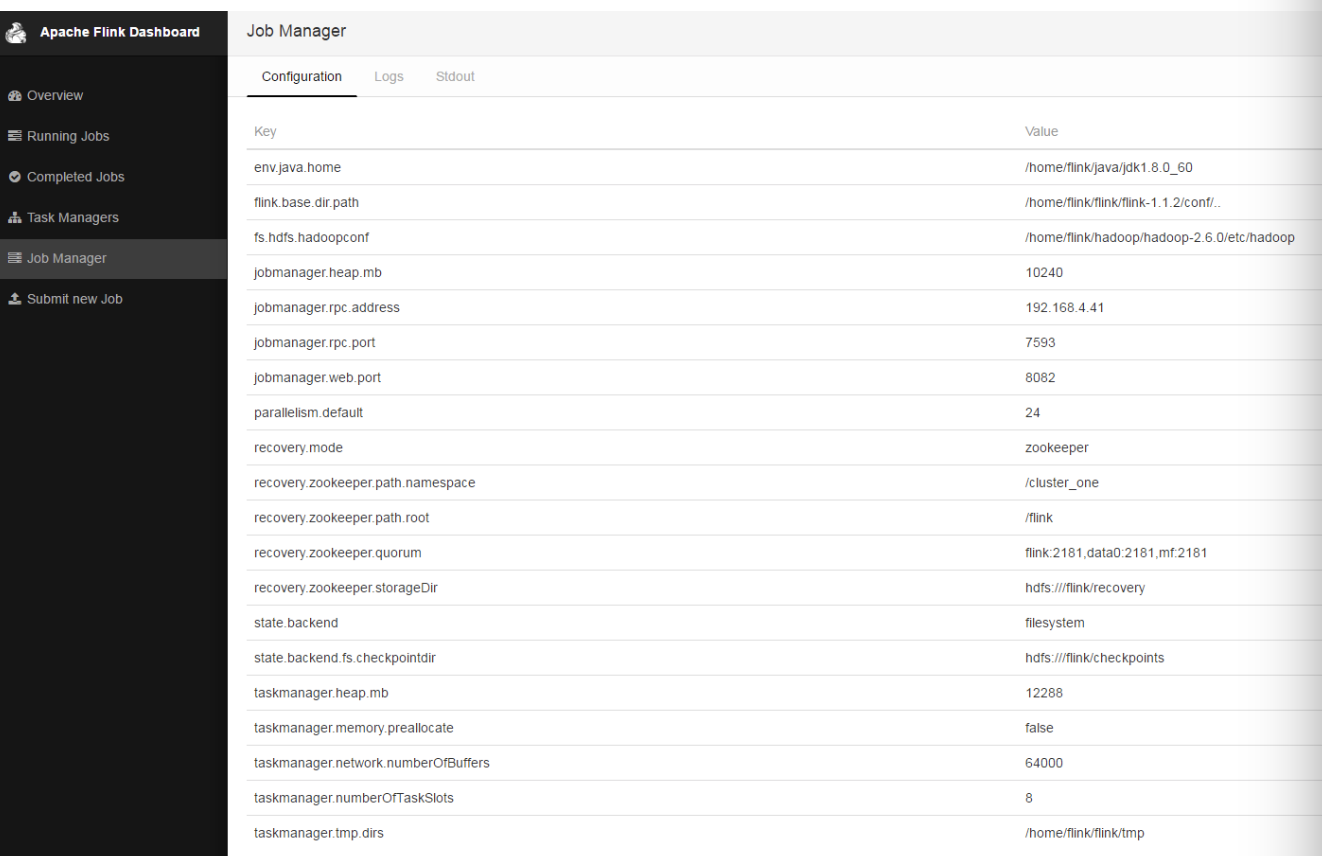Click the zookeeper value
Viewport: 1322px width, 856px height.
tap(1057, 448)
